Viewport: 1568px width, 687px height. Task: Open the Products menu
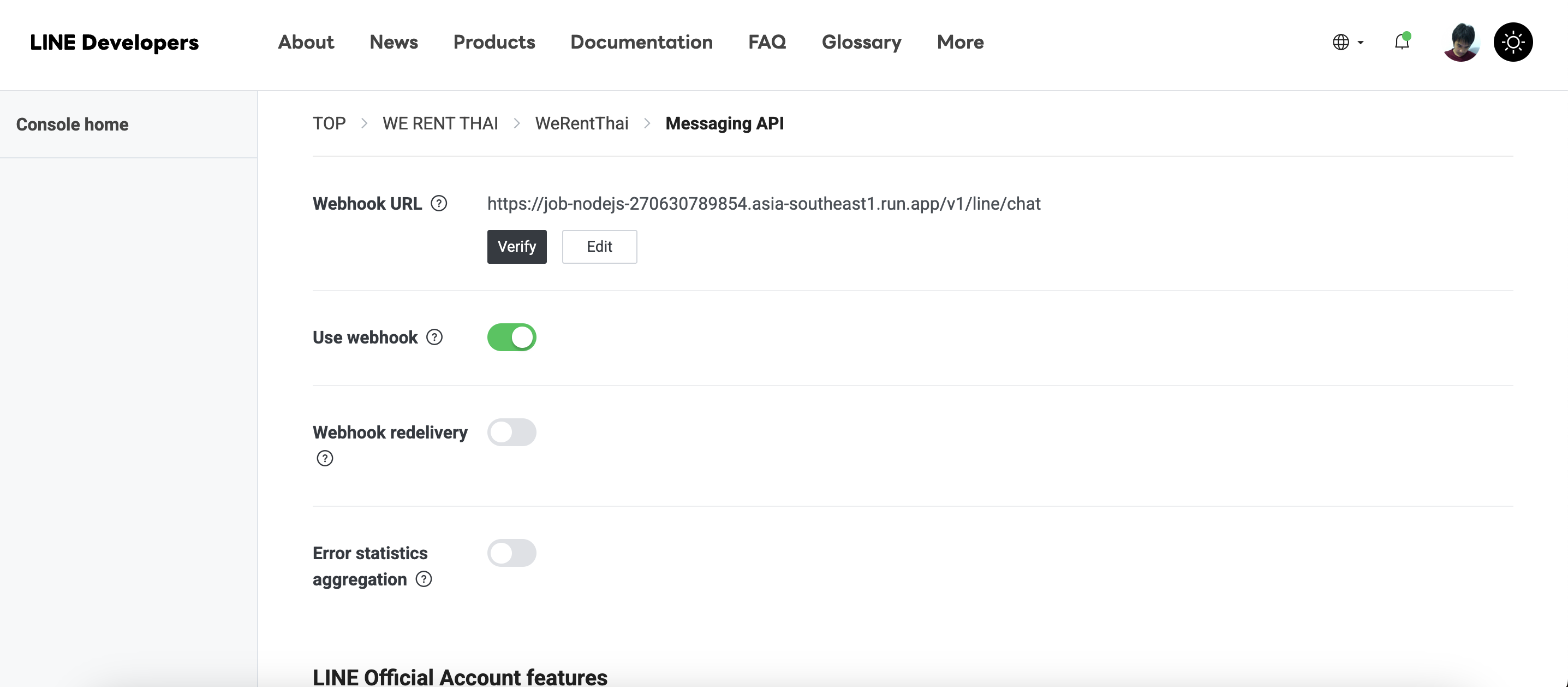[x=494, y=42]
